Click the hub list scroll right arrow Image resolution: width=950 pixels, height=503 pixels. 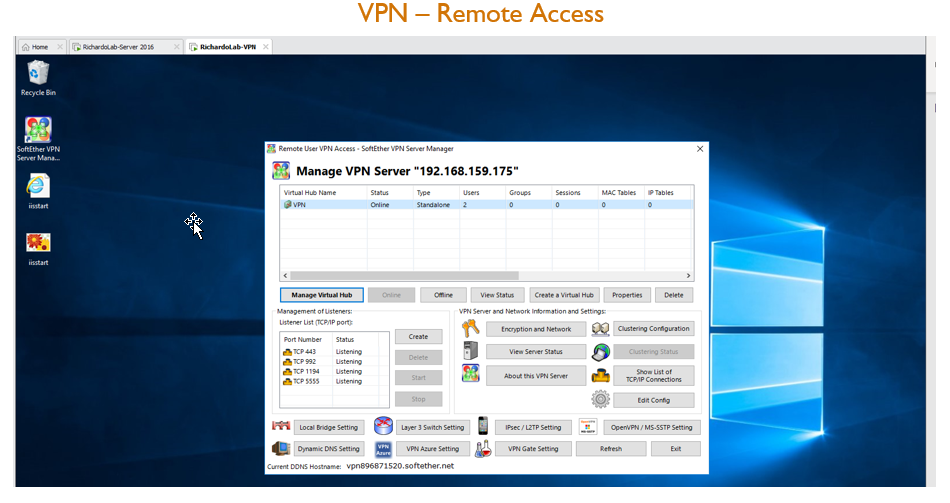coord(688,275)
